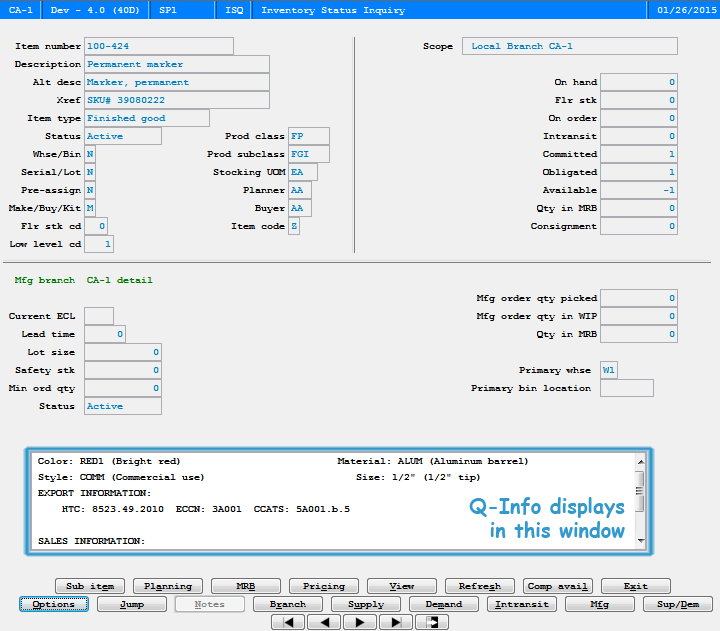This screenshot has height=631, width=720.
Task: Open the Intransit button
Action: tap(522, 604)
